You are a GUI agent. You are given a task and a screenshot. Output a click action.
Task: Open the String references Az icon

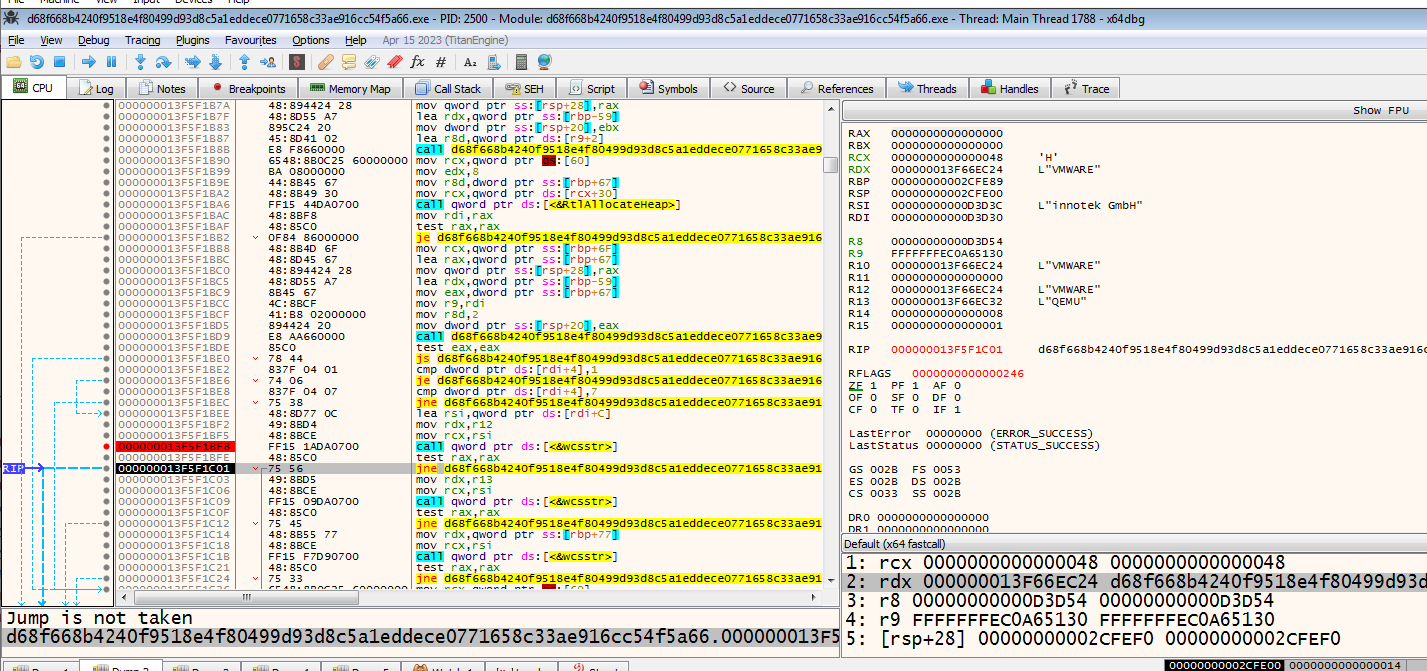point(470,62)
